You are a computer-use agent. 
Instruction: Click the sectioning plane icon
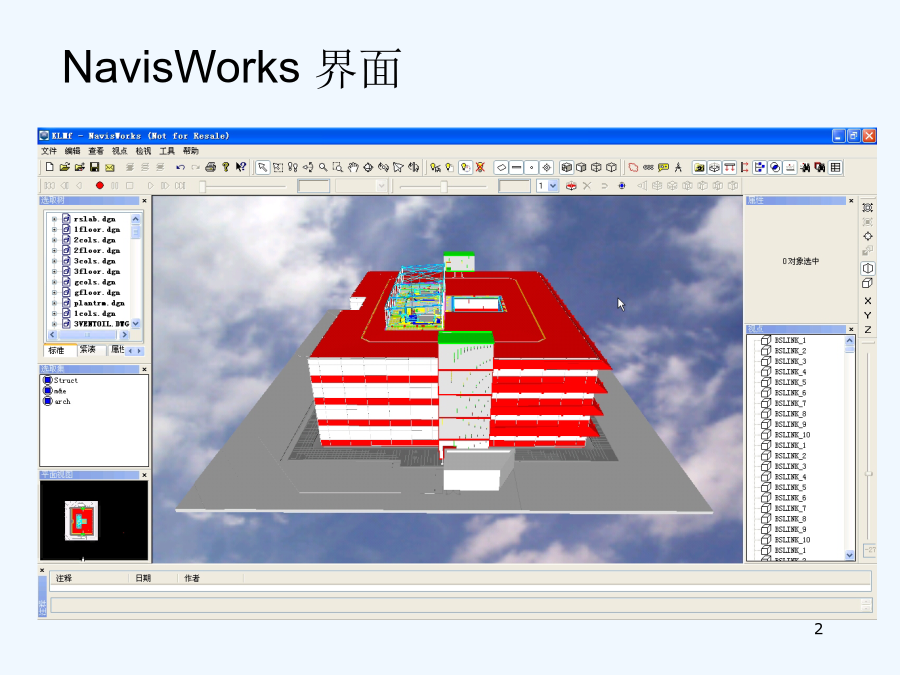(571, 185)
